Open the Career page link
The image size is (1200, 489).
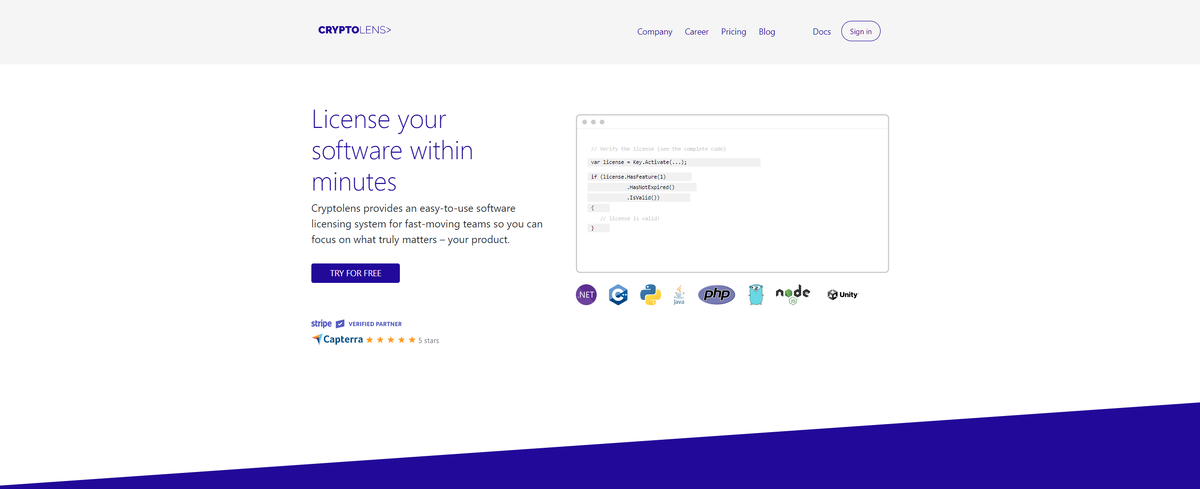click(697, 32)
